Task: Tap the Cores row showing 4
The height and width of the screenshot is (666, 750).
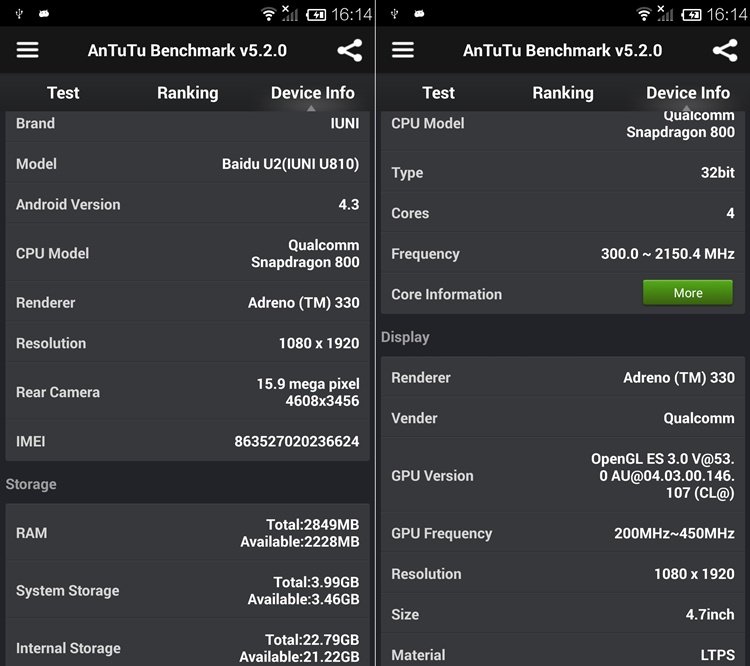Action: (563, 213)
